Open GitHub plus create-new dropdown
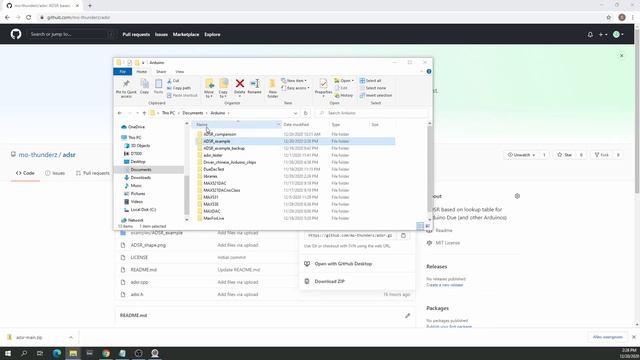The image size is (640, 360). (603, 35)
